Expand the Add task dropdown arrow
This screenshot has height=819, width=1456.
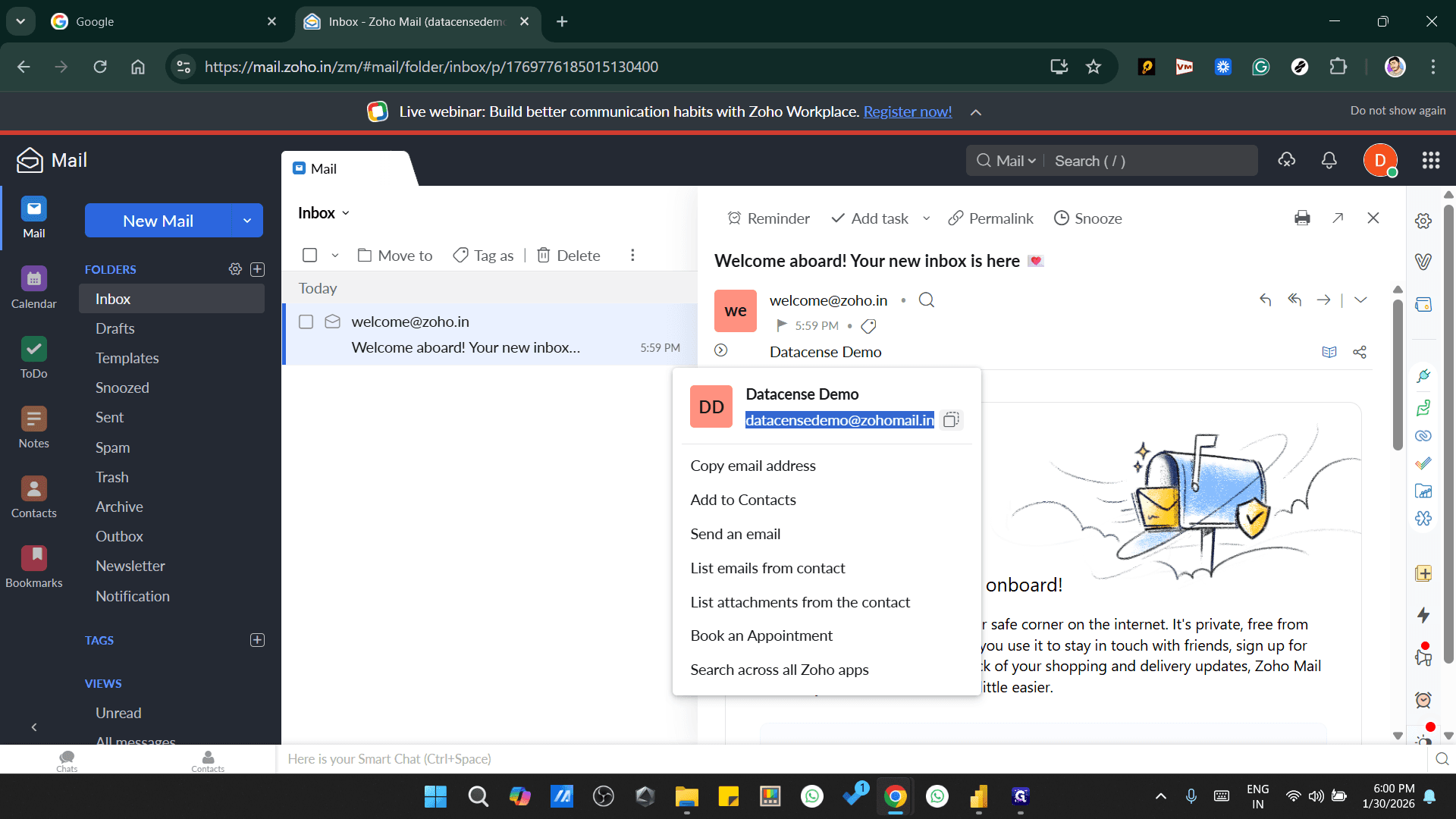(x=926, y=218)
